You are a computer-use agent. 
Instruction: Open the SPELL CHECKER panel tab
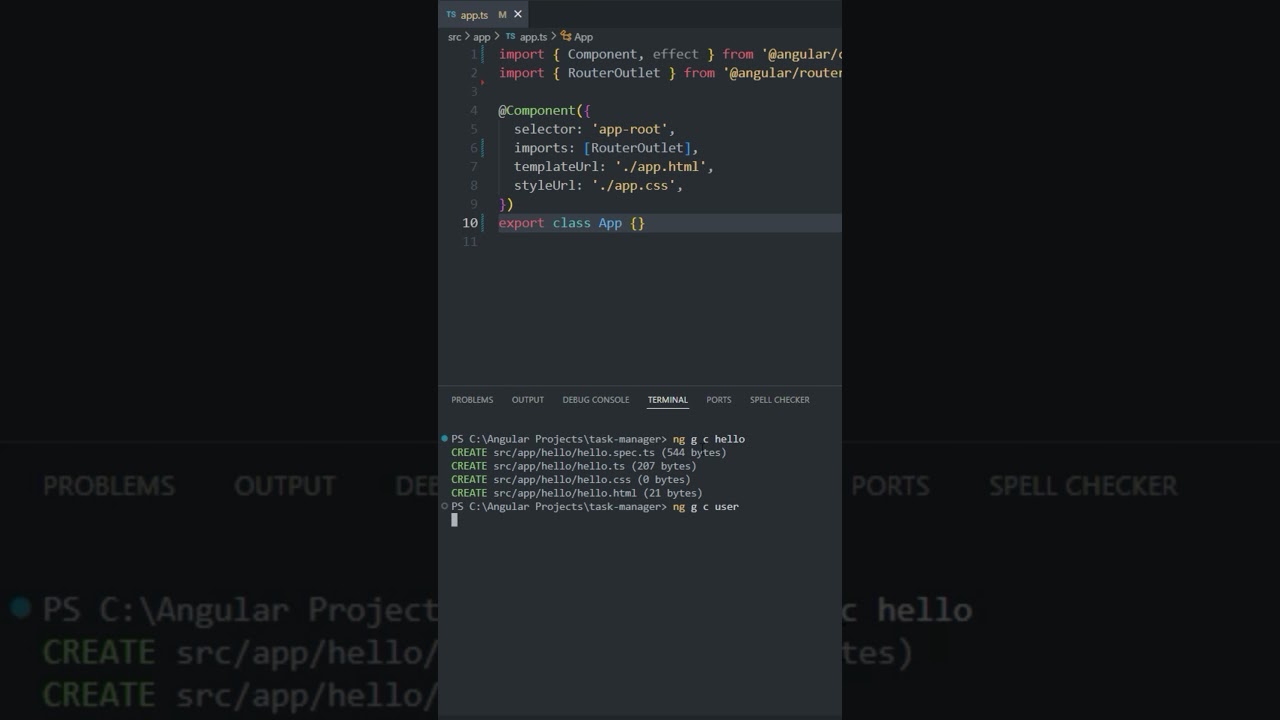(780, 400)
